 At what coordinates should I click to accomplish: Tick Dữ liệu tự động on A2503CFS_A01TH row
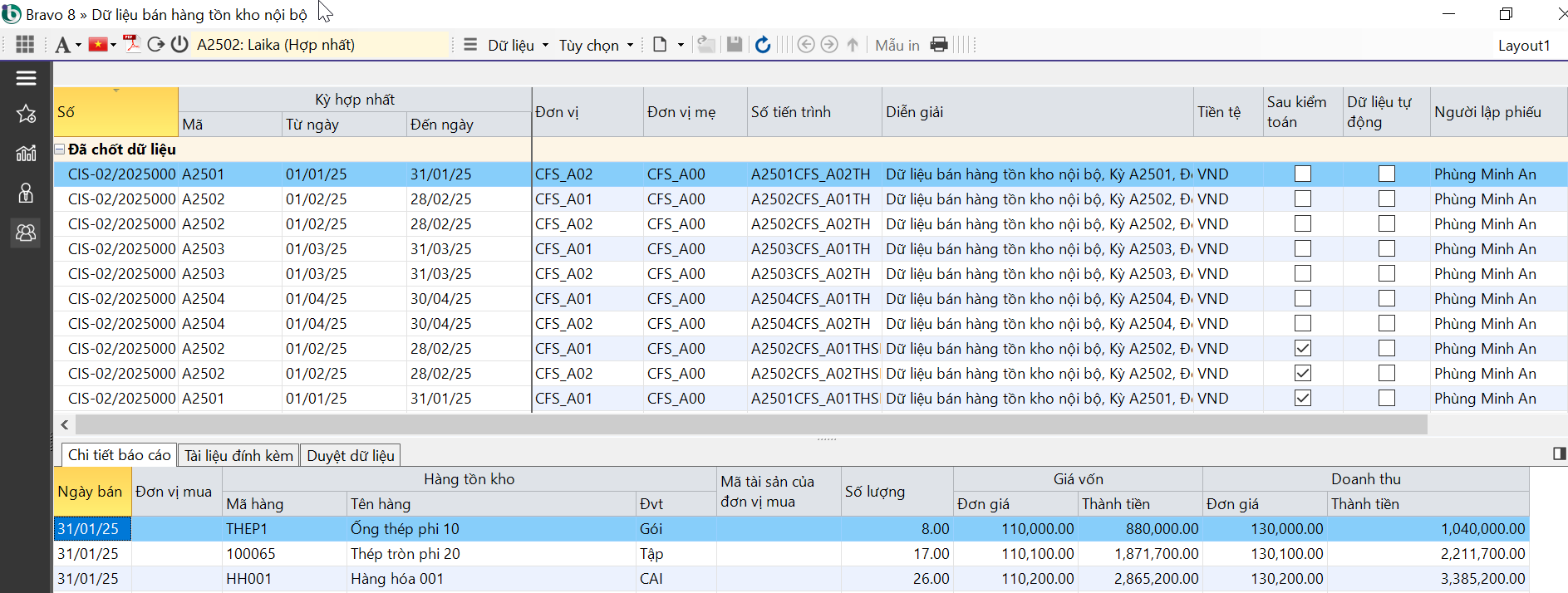tap(1386, 249)
